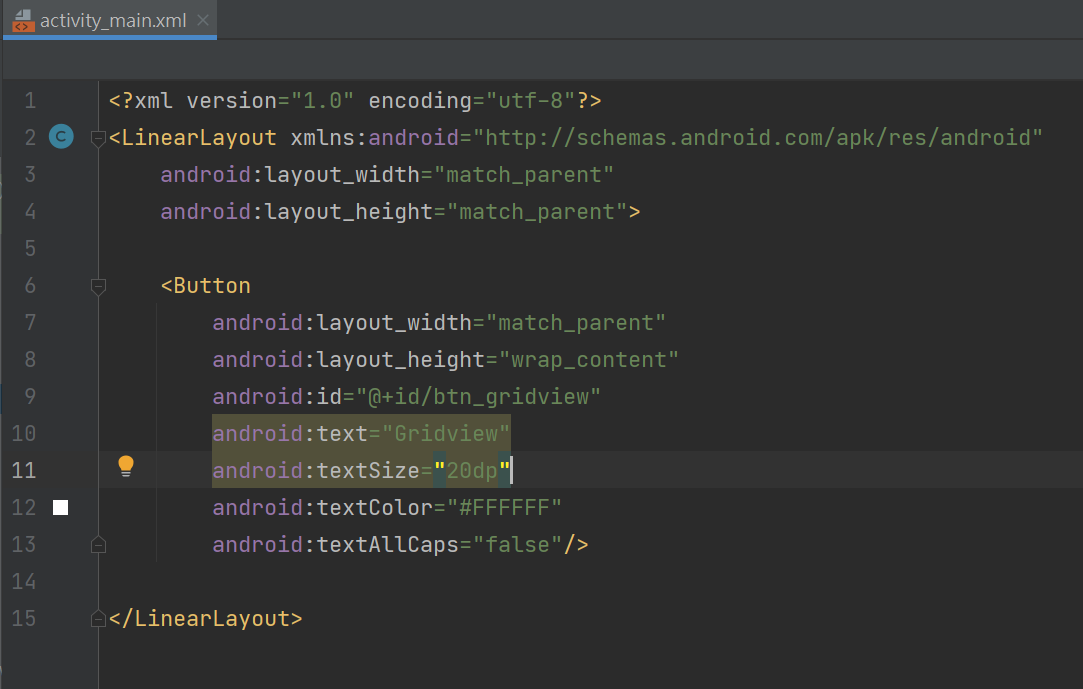Click the "false" textAllCaps value

(517, 545)
